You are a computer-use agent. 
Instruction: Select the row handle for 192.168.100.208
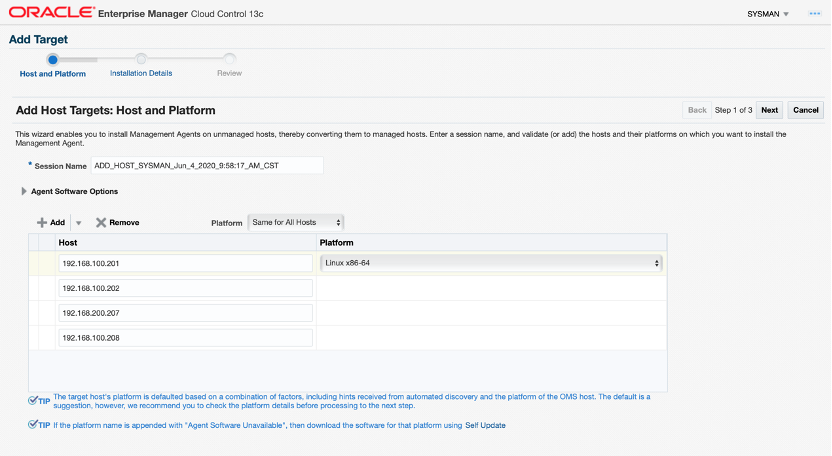tap(33, 338)
